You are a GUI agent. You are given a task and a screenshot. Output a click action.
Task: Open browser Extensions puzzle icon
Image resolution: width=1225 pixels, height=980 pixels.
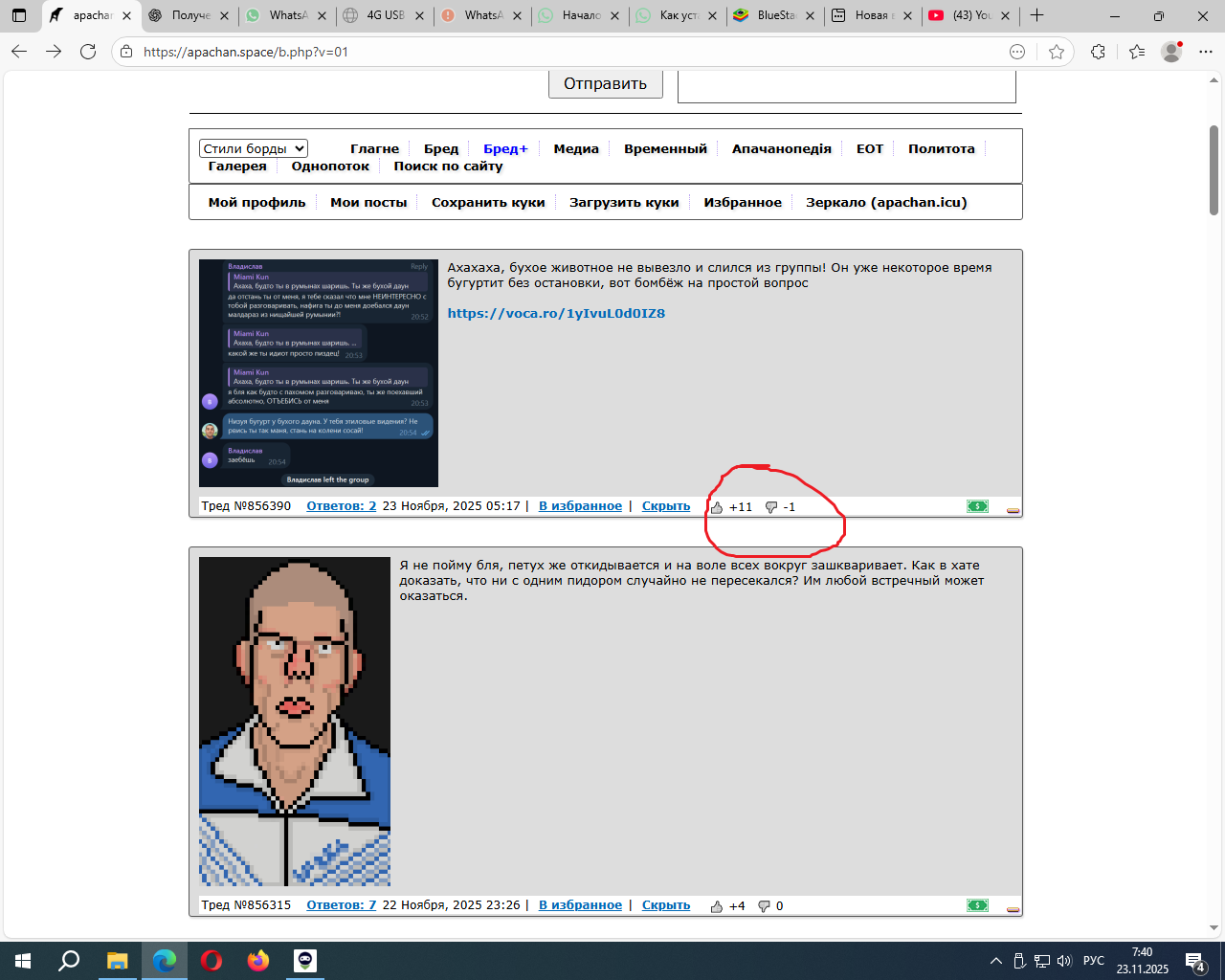coord(1098,52)
